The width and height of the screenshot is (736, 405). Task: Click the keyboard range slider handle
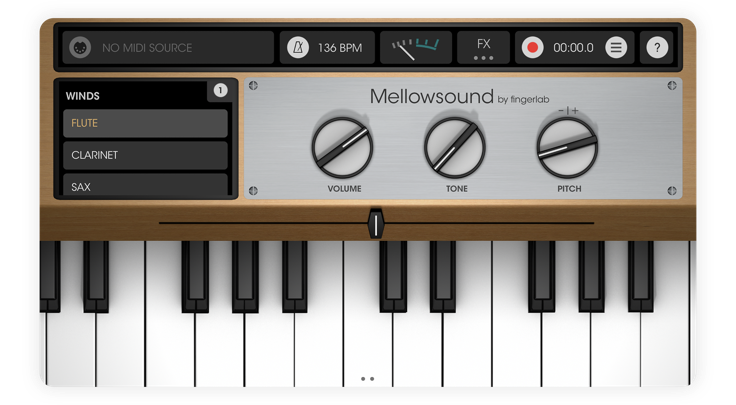coord(376,224)
